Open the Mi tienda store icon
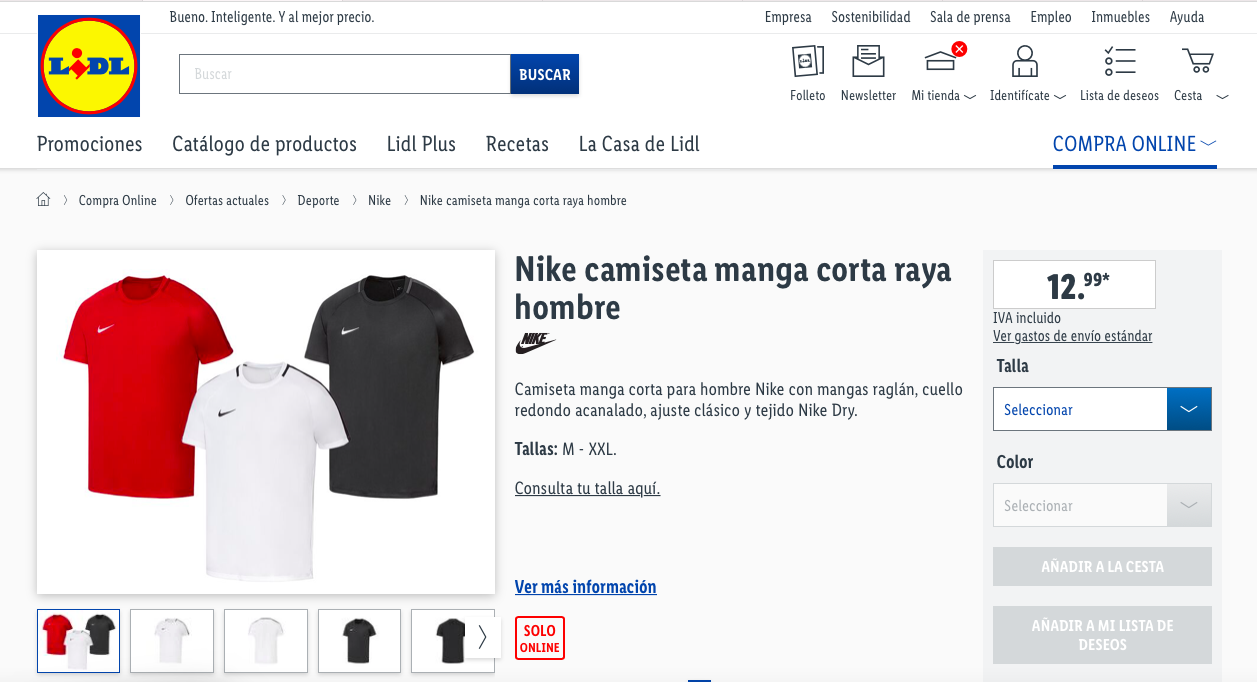The height and width of the screenshot is (682, 1257). point(941,62)
